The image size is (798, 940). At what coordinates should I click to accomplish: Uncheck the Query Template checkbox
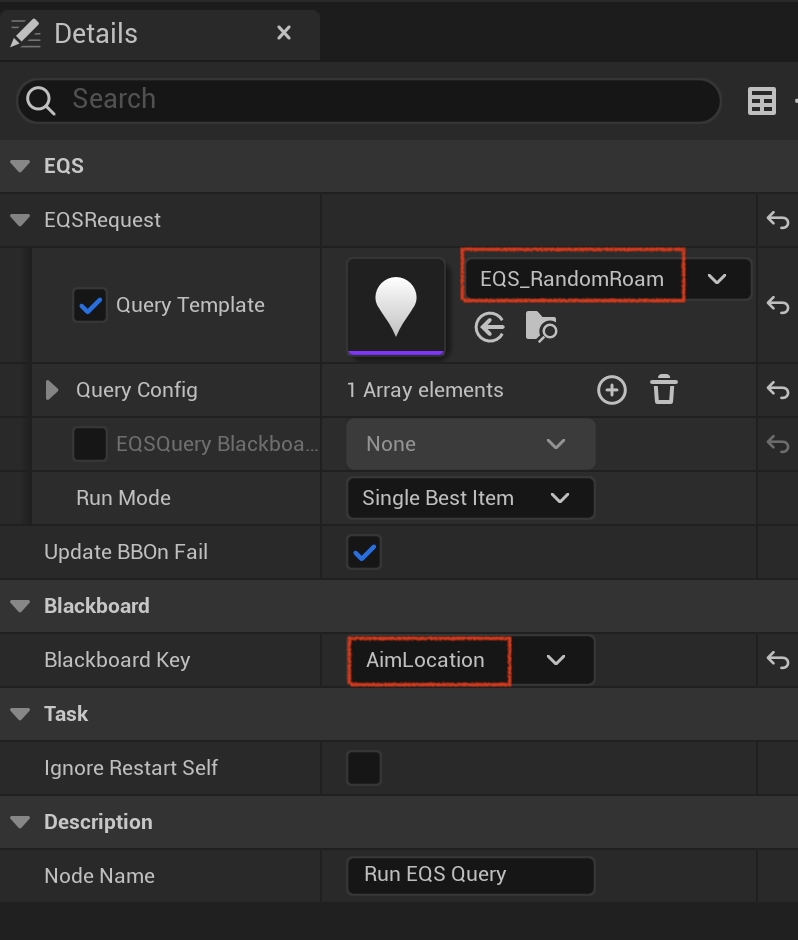click(x=90, y=305)
